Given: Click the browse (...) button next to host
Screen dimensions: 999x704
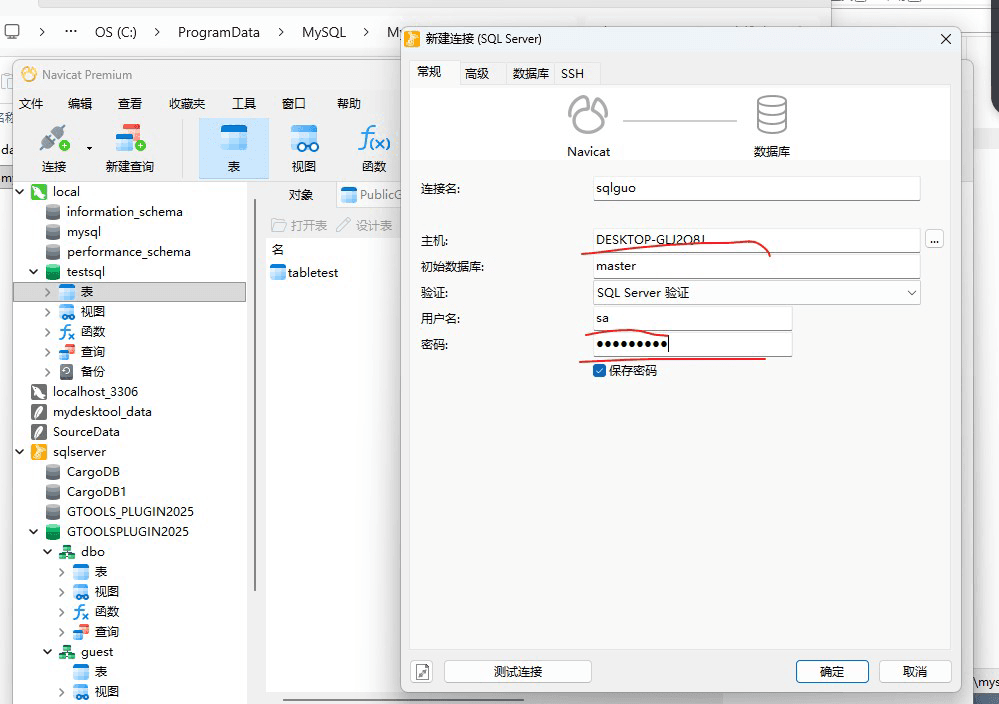Looking at the screenshot, I should (934, 240).
